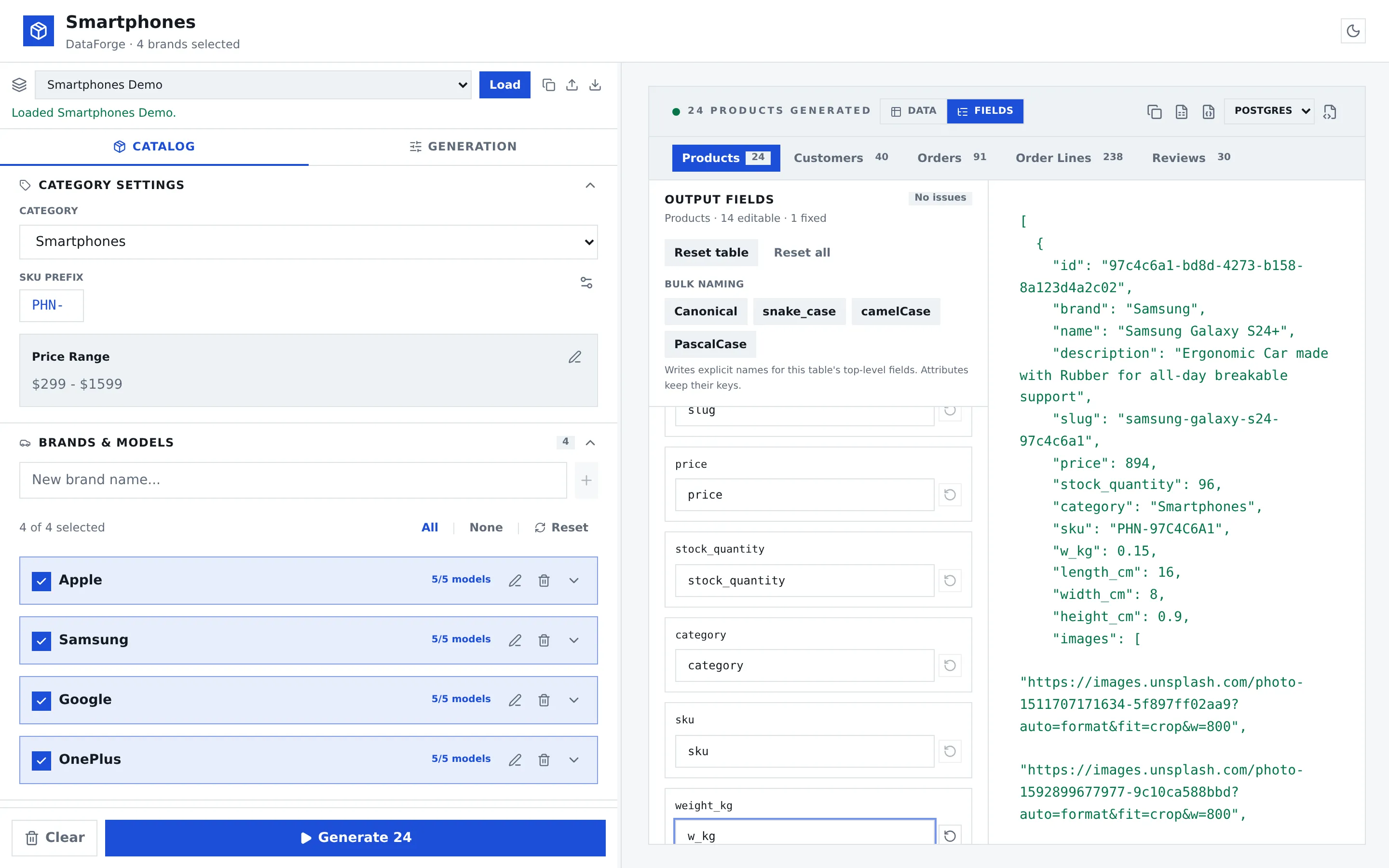Edit the Price Range with pencil icon
1389x868 pixels.
coord(574,357)
